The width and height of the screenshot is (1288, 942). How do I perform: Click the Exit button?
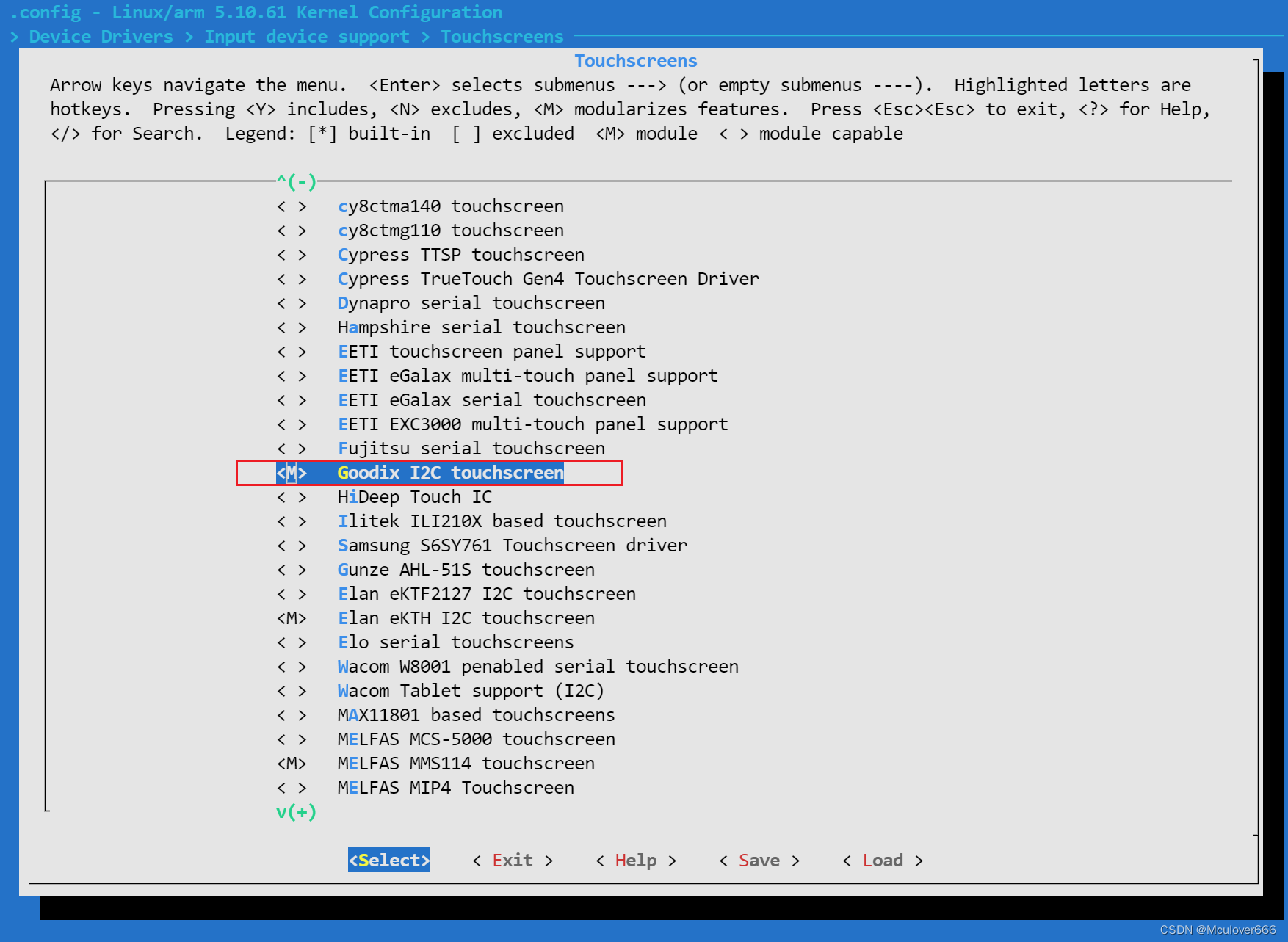[512, 860]
